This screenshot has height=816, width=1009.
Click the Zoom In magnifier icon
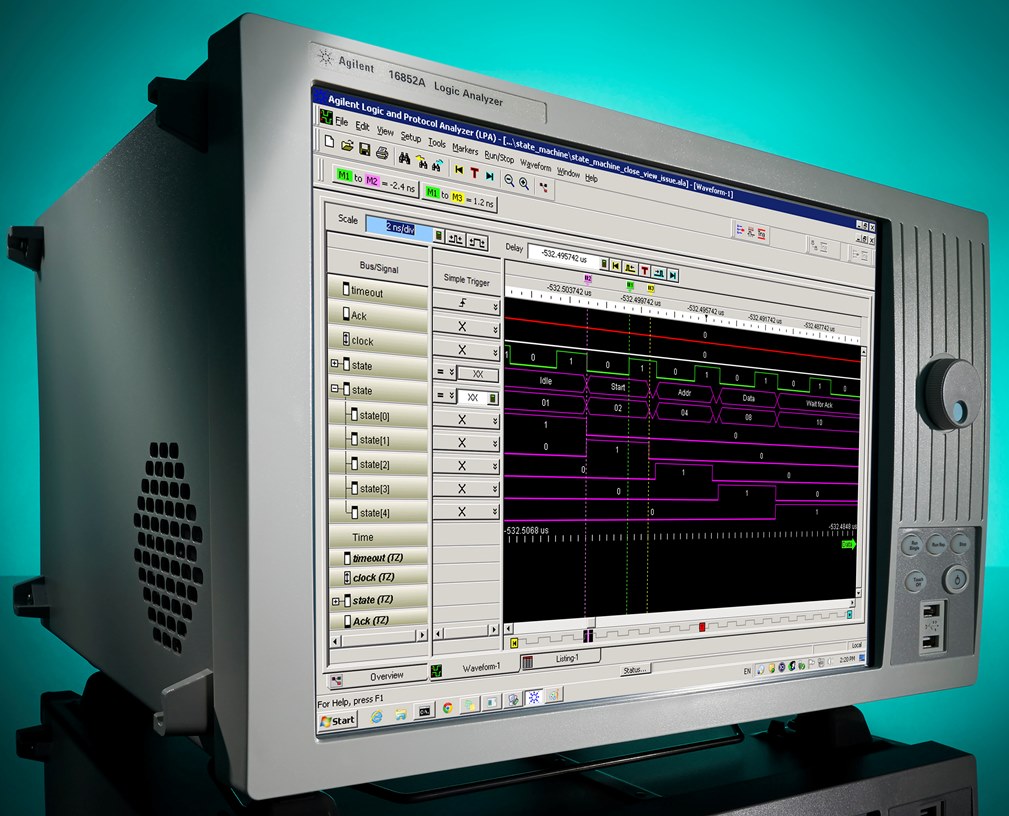tap(523, 182)
